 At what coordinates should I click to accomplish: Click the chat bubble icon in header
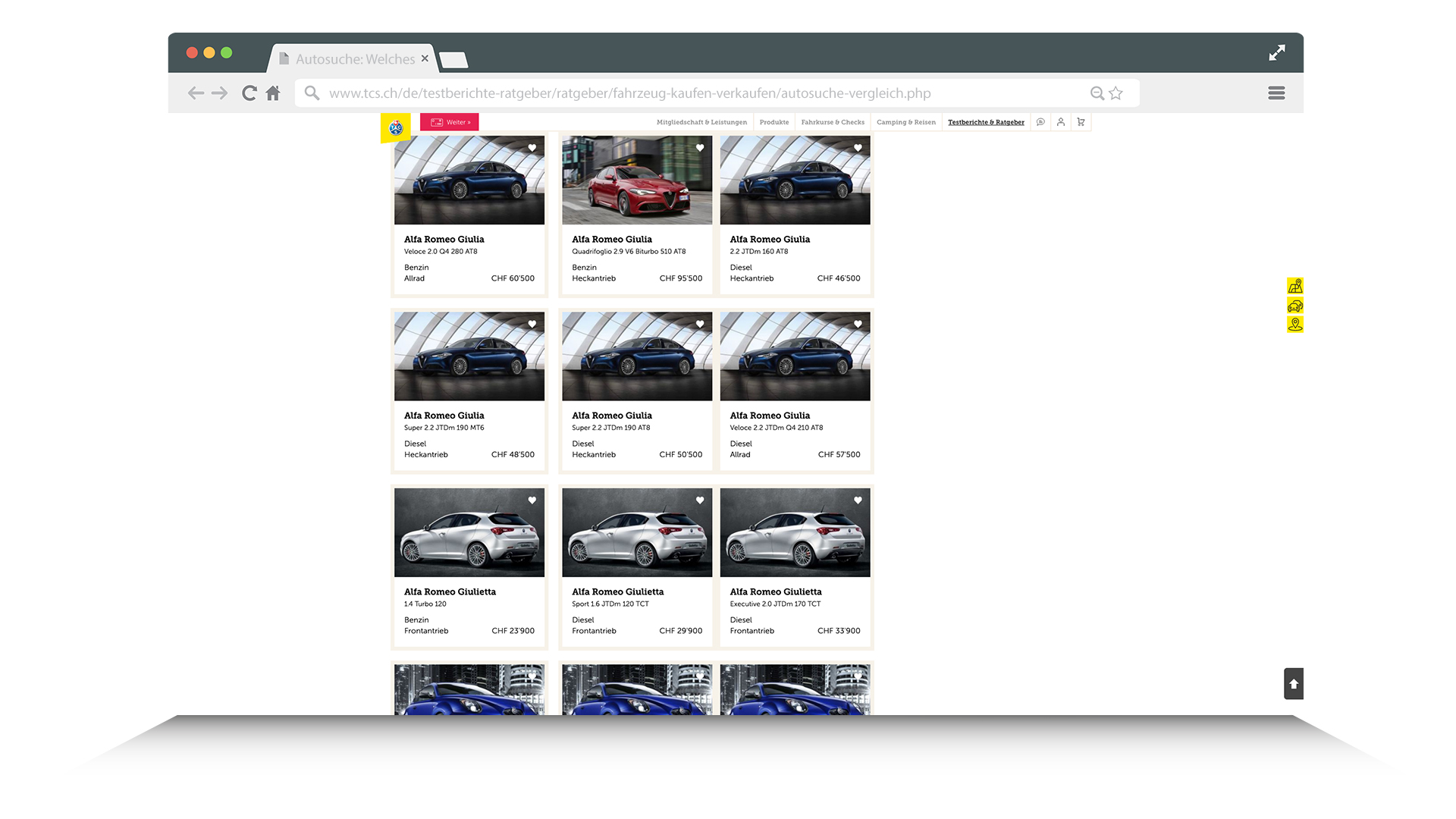1040,122
